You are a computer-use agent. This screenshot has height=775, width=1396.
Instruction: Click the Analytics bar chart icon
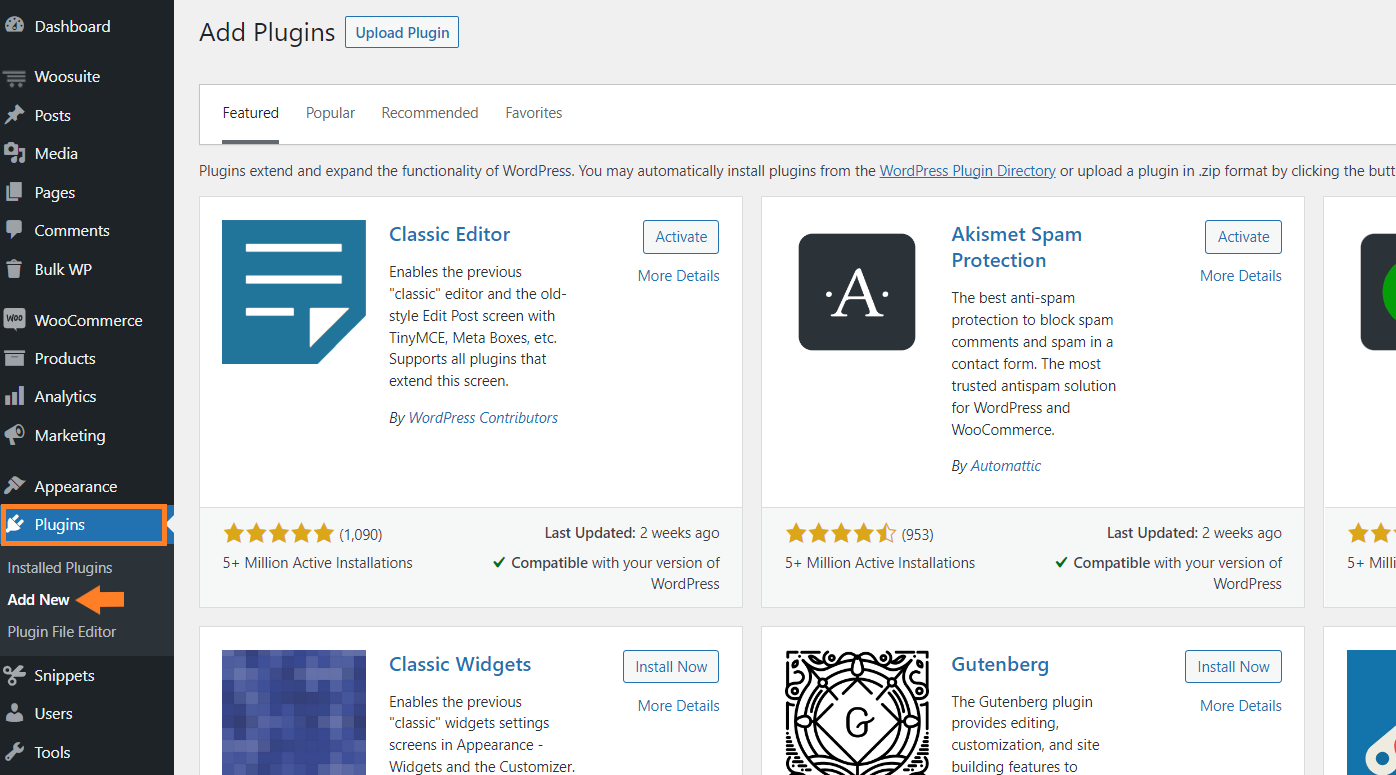(14, 396)
